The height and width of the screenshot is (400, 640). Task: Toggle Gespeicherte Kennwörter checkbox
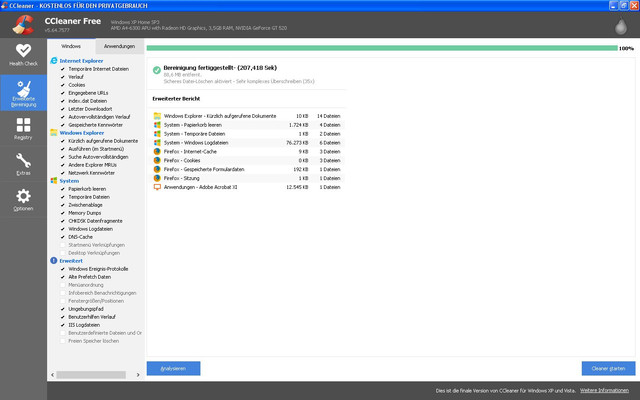pos(63,125)
